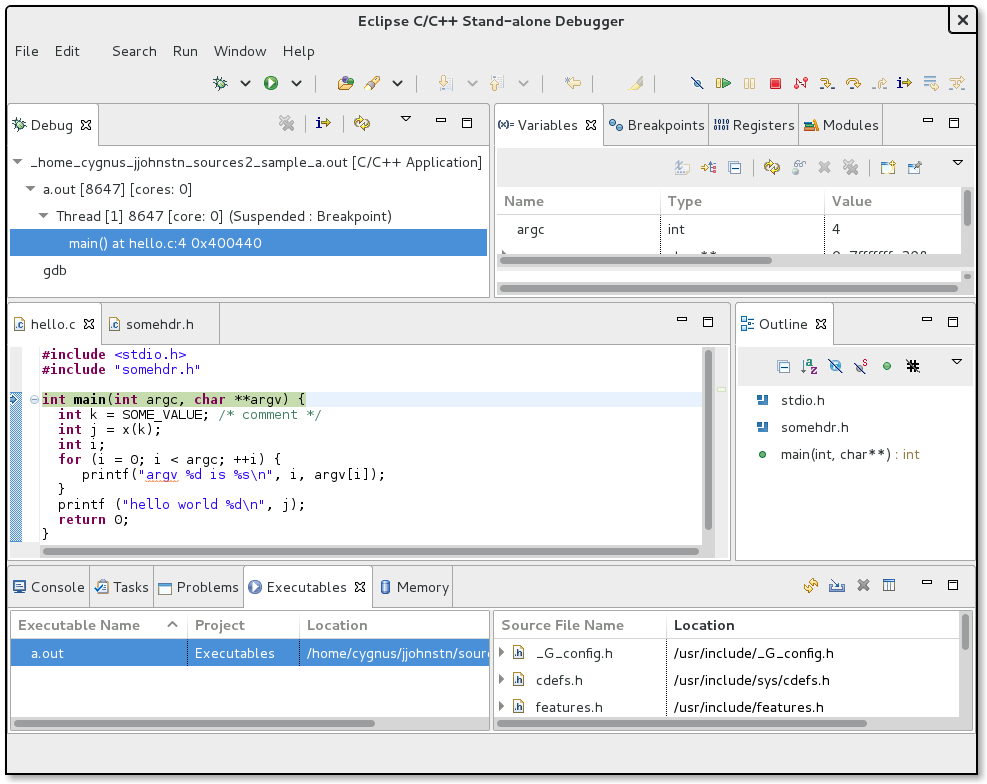This screenshot has height=784, width=987.
Task: Click Collapse All in Variables toolbar
Action: 735,167
